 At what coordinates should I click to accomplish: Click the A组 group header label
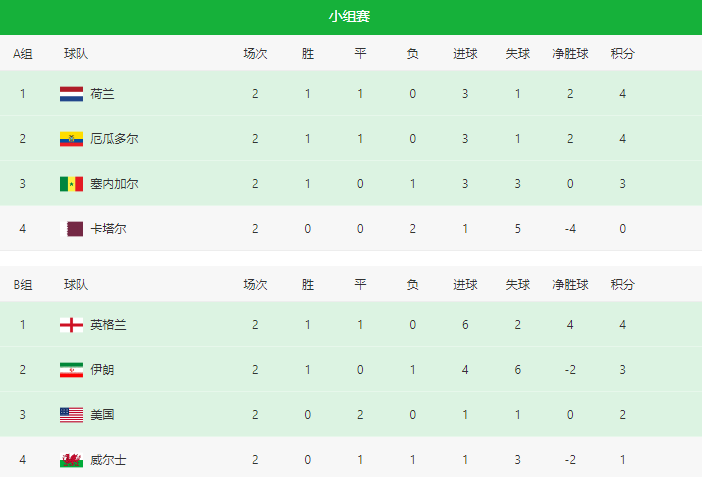coord(22,54)
